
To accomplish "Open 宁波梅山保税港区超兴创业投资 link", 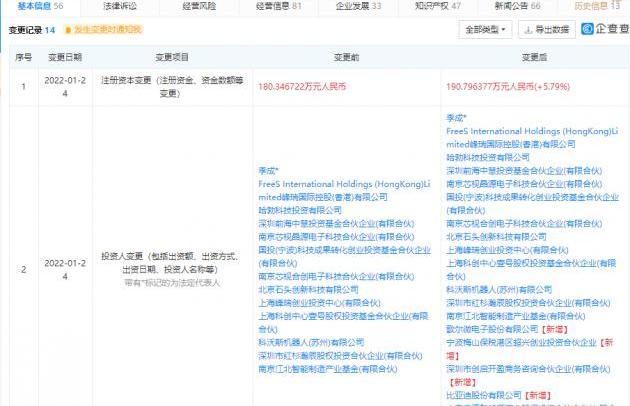I will coord(521,342).
